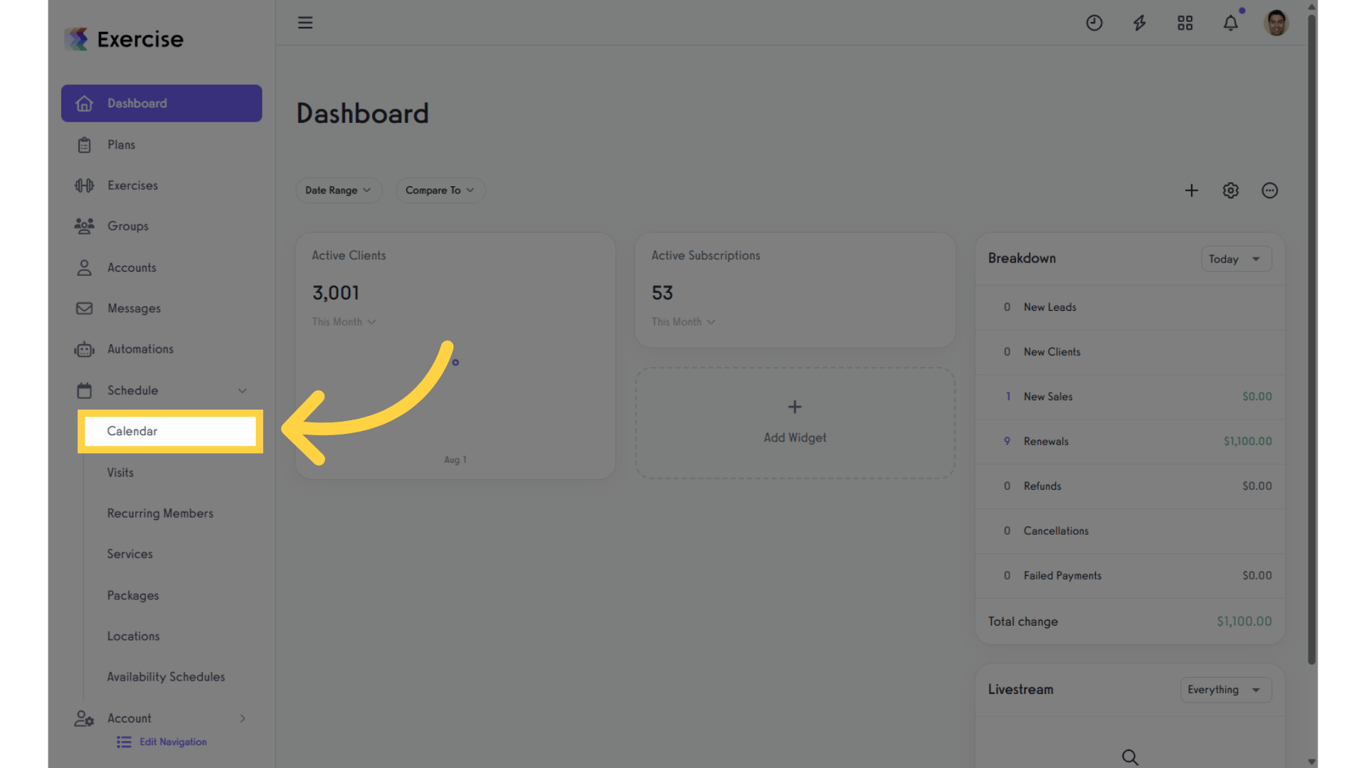
Task: Go to Exercises in the sidebar
Action: tap(133, 185)
